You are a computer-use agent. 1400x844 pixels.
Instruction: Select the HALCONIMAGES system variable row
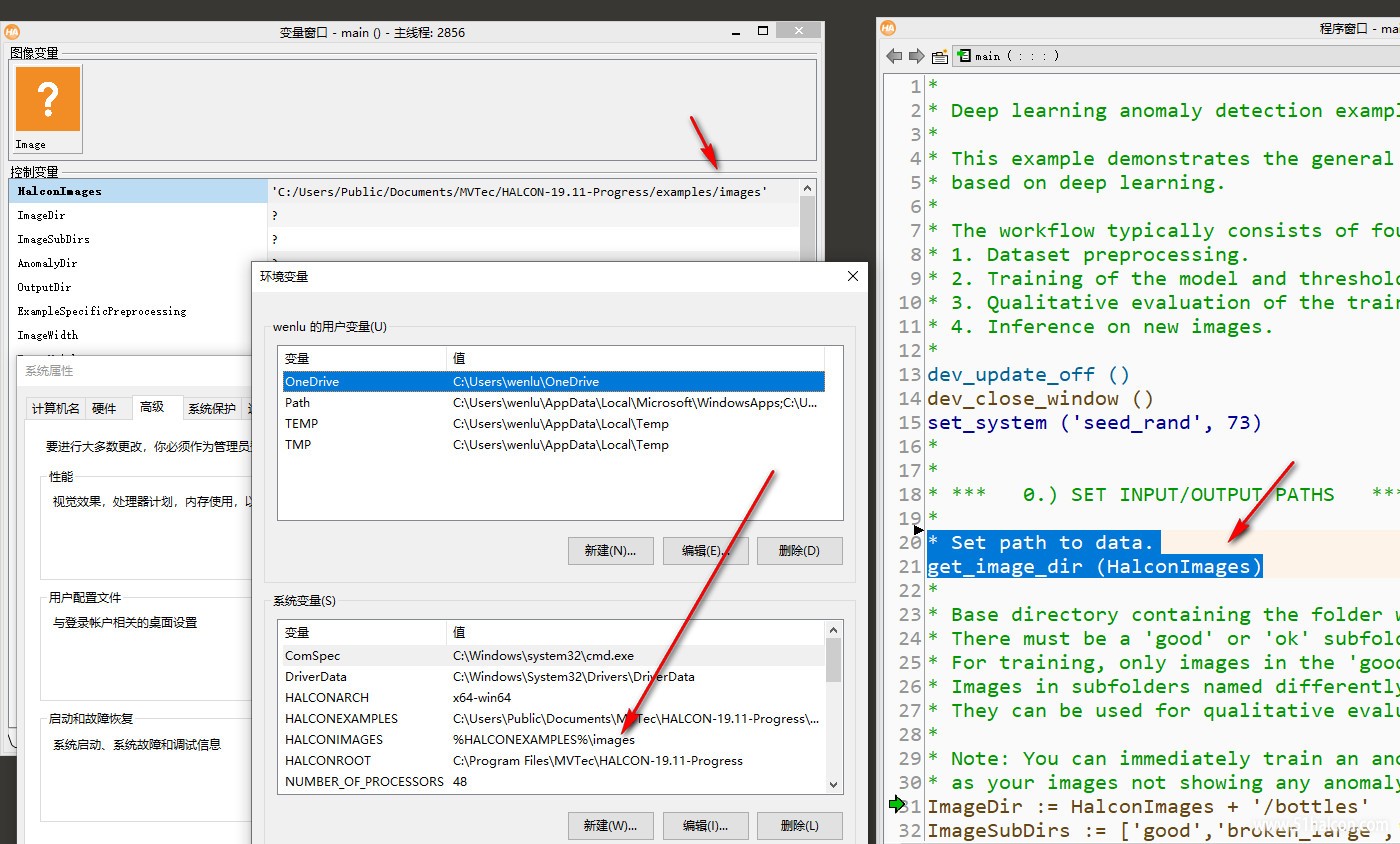[x=553, y=740]
